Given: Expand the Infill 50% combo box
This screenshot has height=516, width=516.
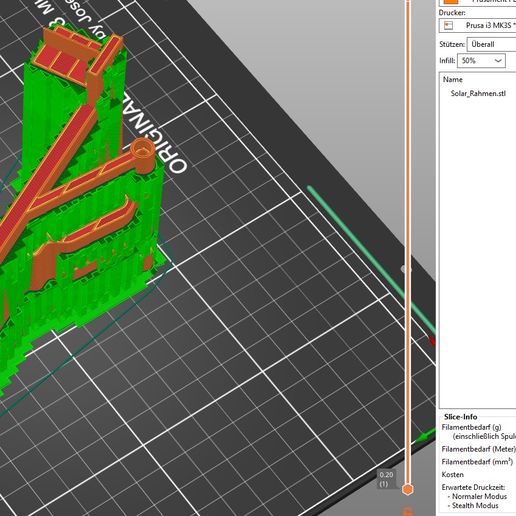Looking at the screenshot, I should (481, 61).
